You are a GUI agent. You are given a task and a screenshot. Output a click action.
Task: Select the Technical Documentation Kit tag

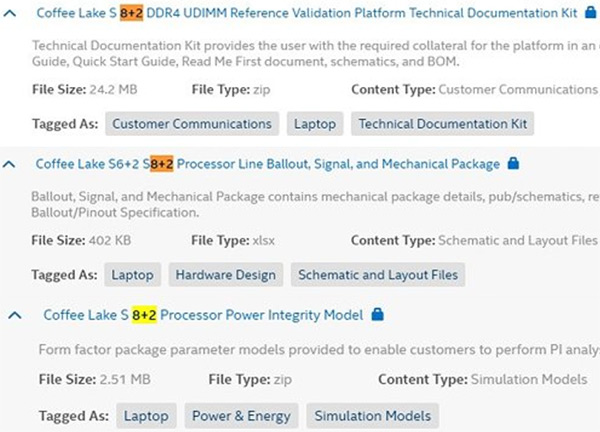pyautogui.click(x=442, y=124)
